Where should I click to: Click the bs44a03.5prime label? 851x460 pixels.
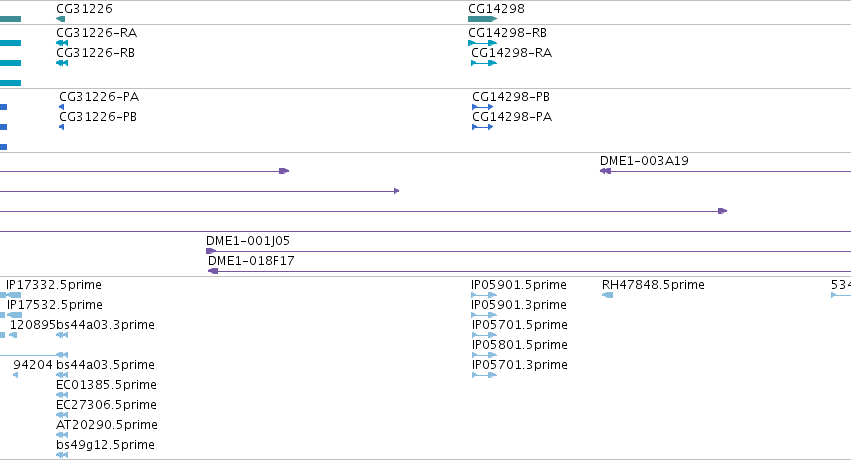pyautogui.click(x=105, y=365)
